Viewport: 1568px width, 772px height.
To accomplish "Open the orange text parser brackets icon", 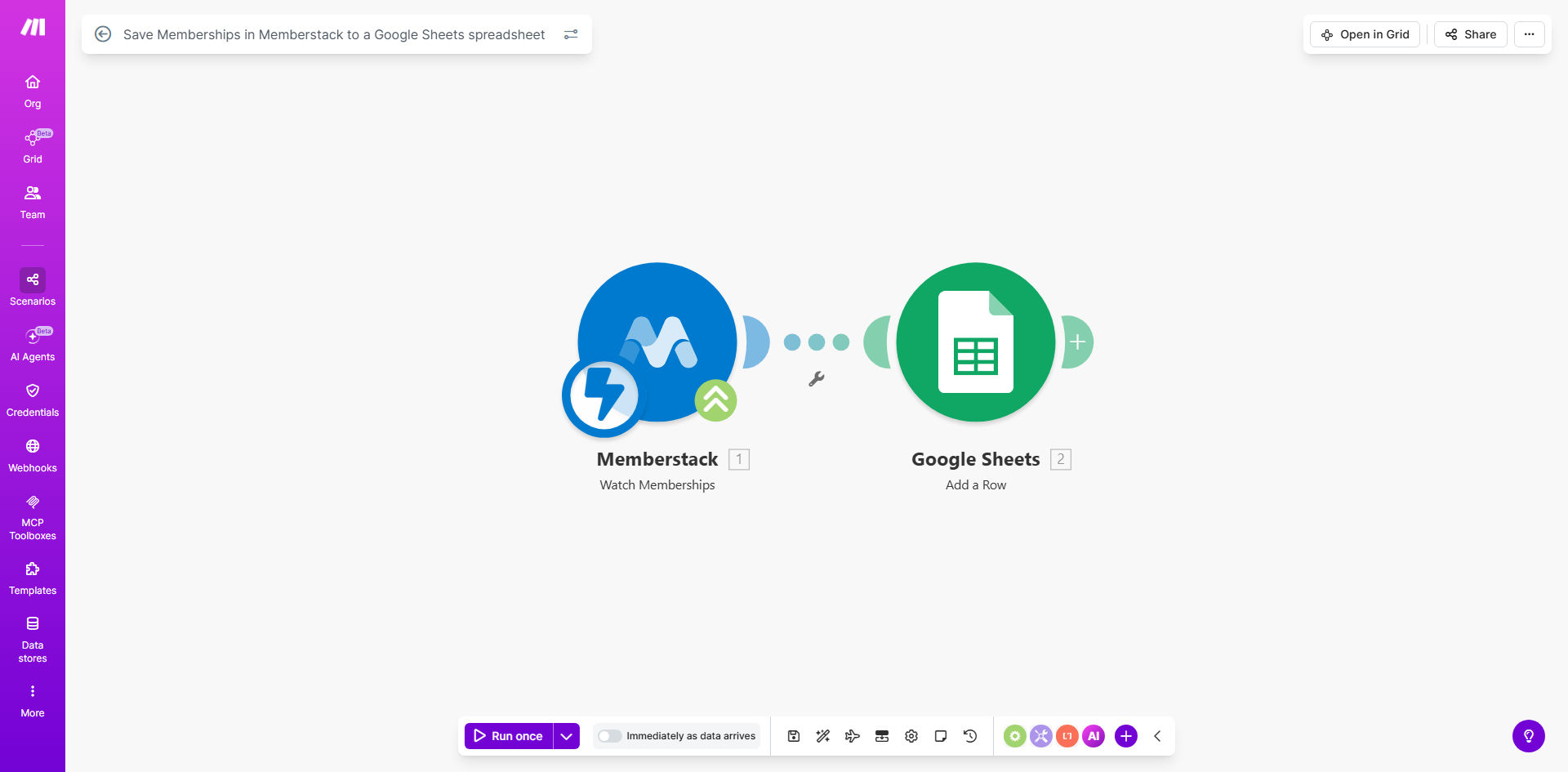I will coord(1067,736).
